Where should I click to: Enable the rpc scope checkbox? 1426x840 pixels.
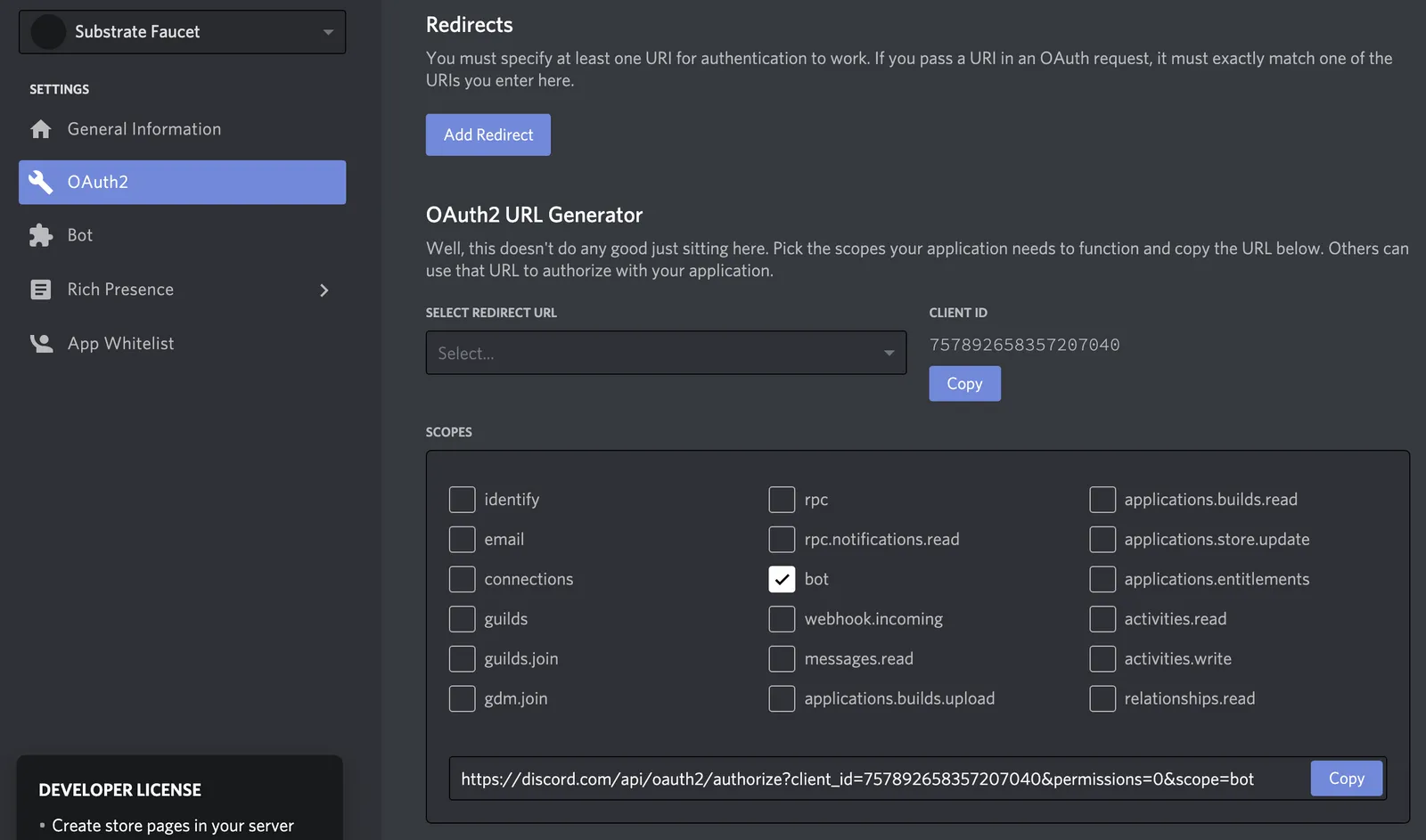point(782,500)
